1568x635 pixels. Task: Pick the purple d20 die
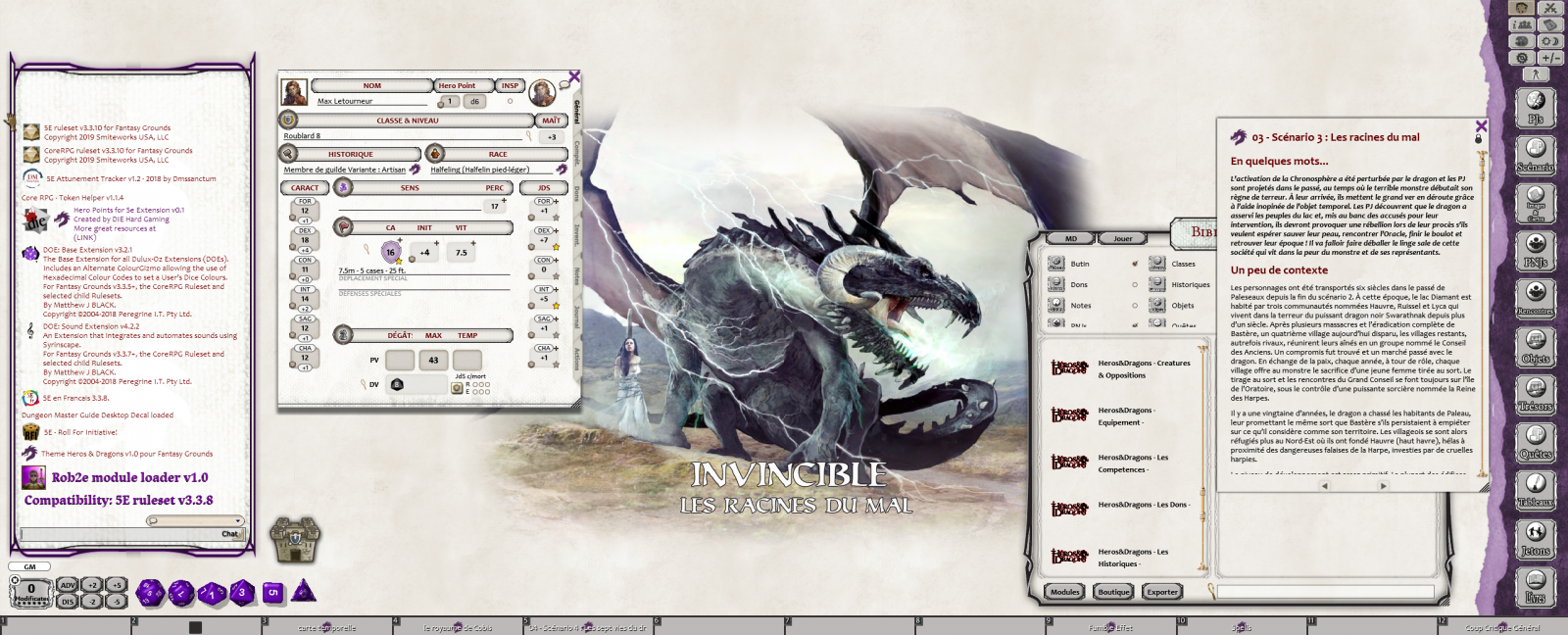[x=150, y=592]
